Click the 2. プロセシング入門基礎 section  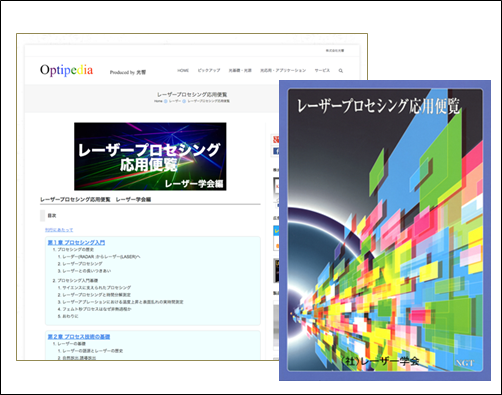[x=75, y=281]
